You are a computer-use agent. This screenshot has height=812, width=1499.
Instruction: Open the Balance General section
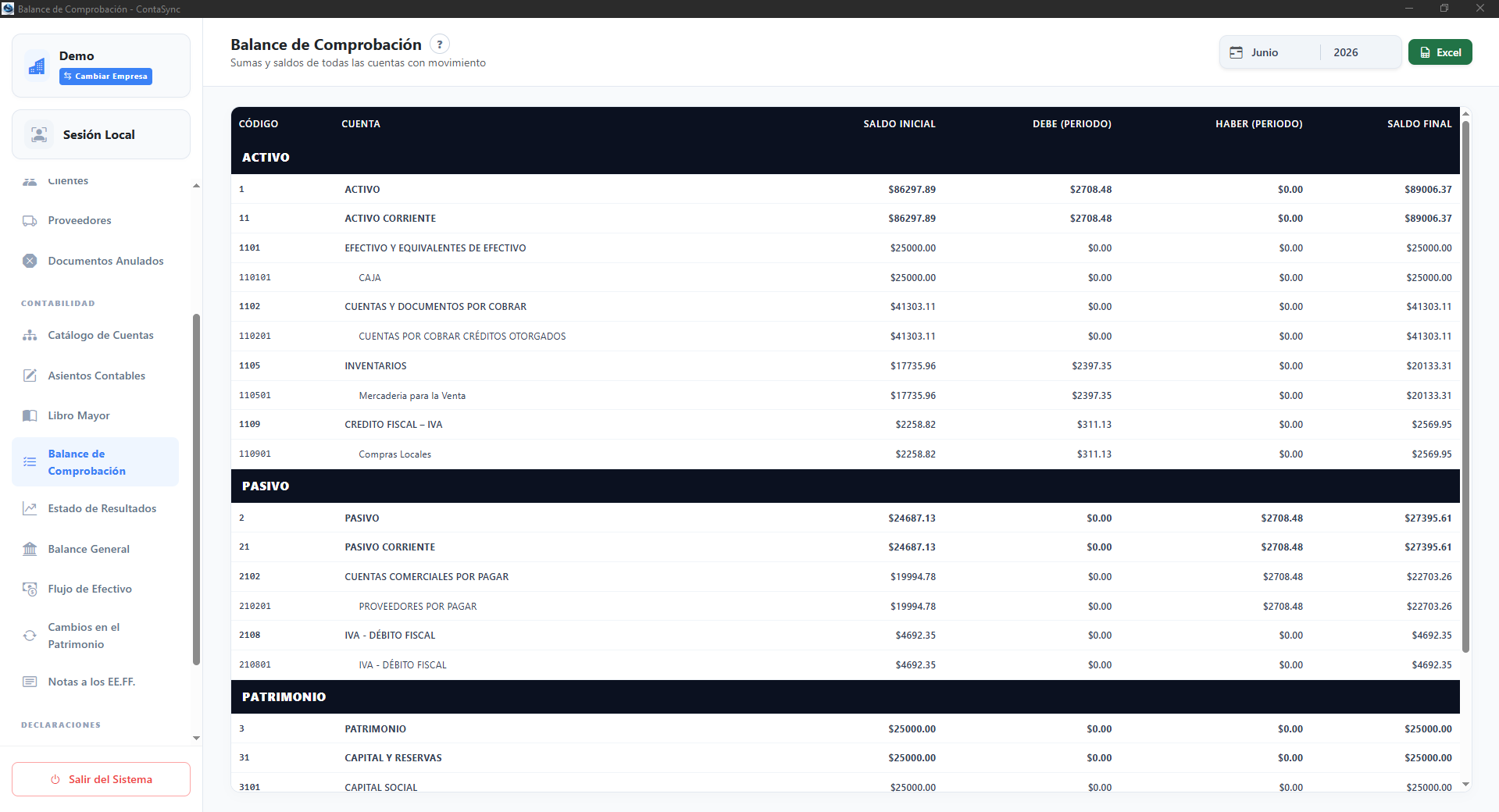coord(95,549)
